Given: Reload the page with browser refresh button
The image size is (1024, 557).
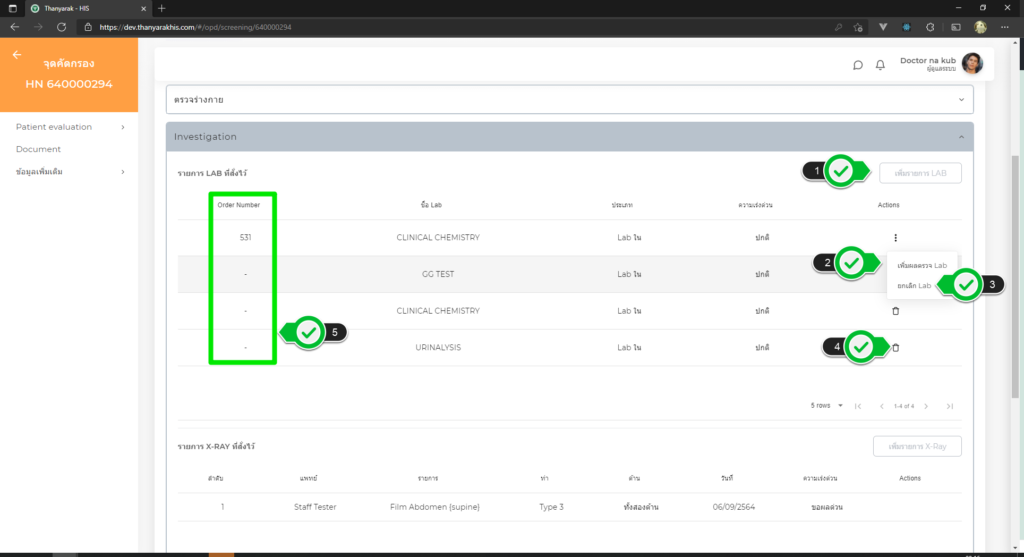Looking at the screenshot, I should [x=62, y=27].
